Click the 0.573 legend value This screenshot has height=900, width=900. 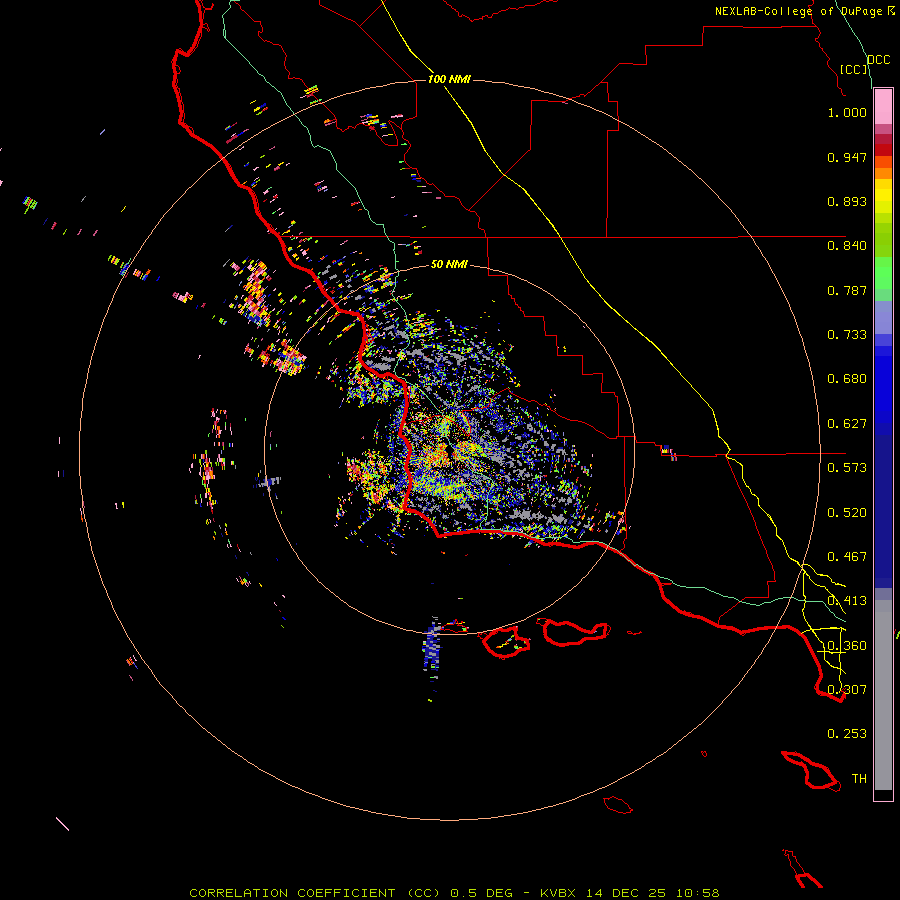[x=847, y=468]
